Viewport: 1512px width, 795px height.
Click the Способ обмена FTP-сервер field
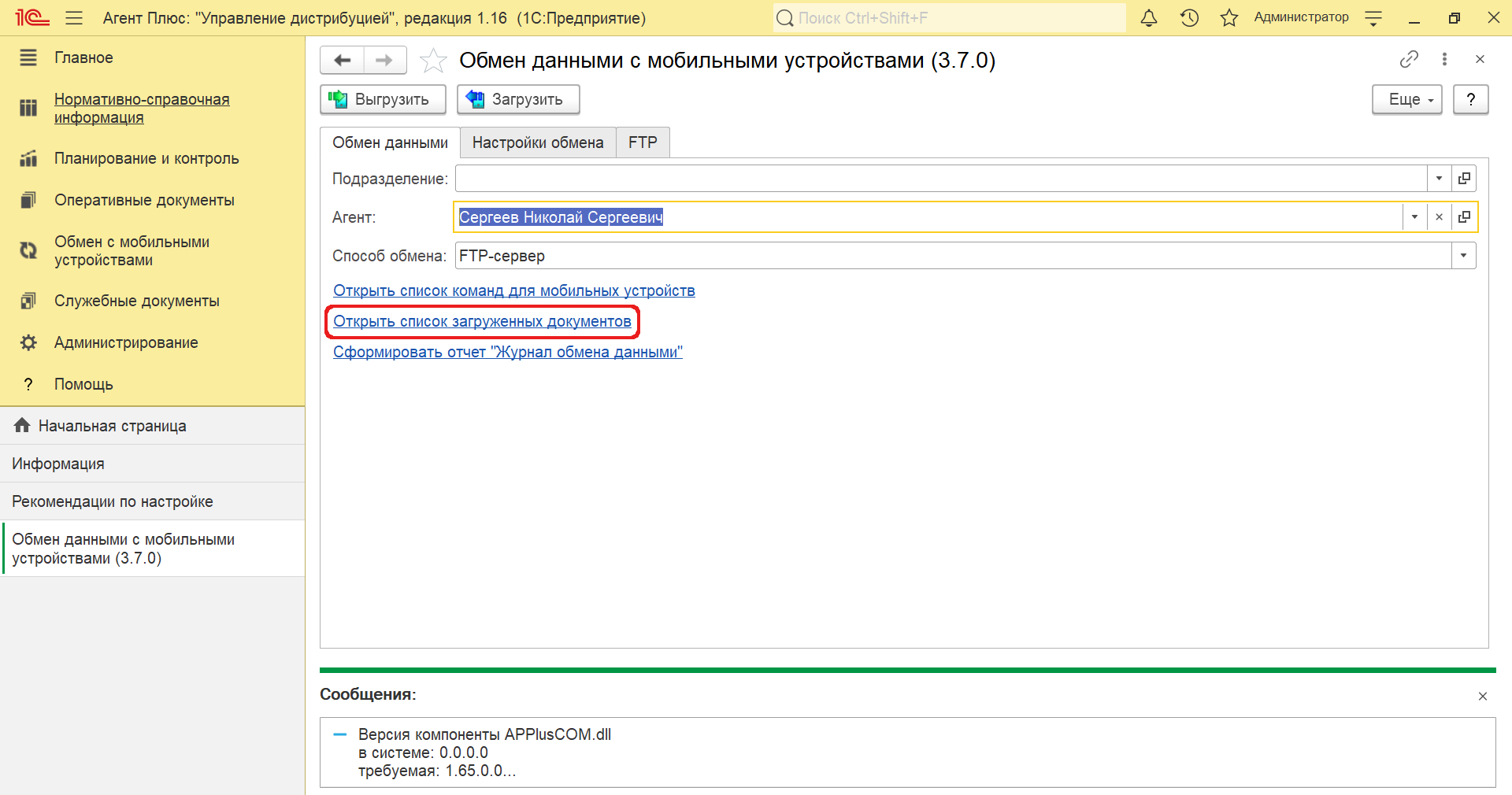954,256
